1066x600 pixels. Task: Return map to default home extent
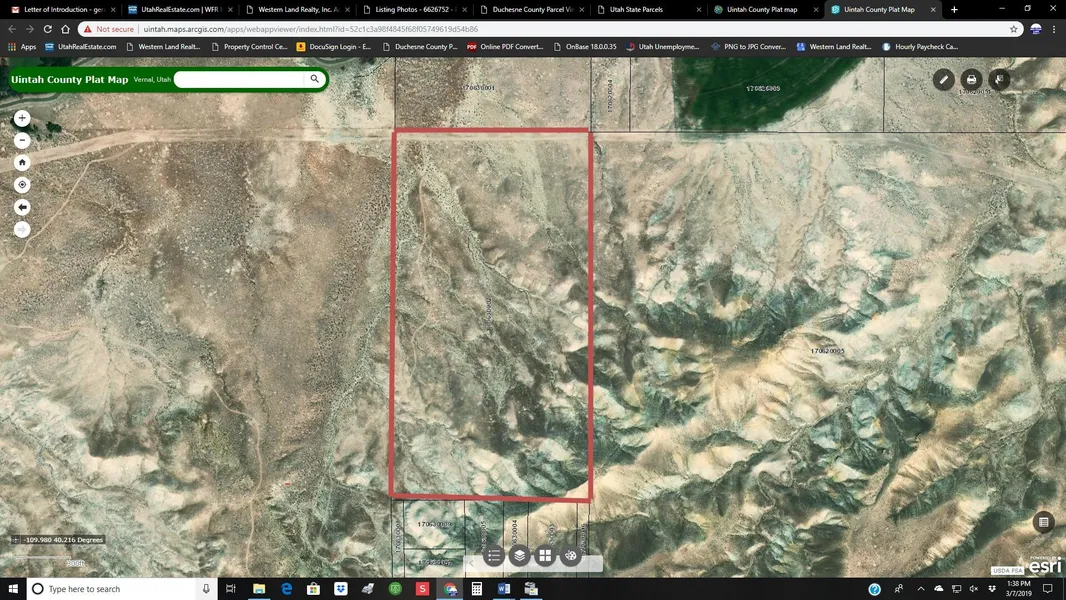22,162
